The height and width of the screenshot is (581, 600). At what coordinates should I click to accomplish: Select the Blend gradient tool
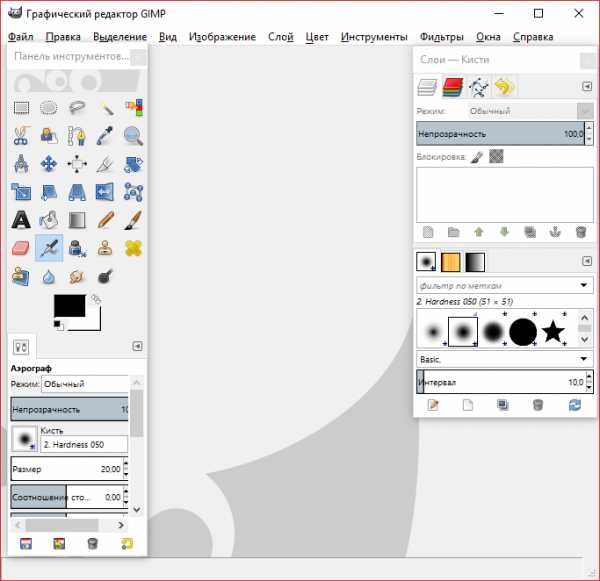[x=77, y=220]
